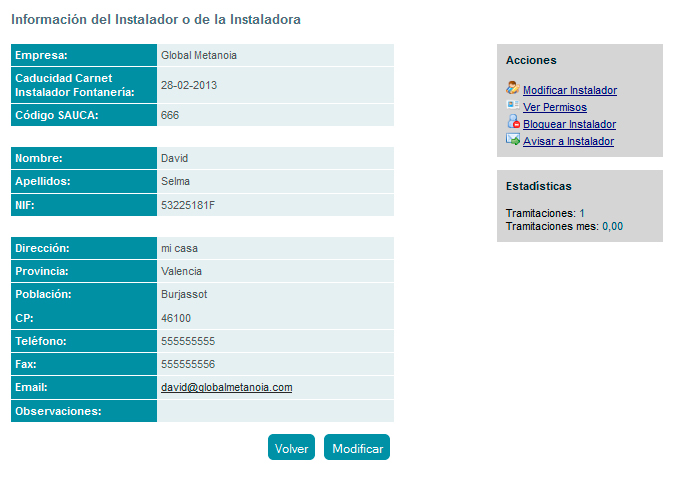Click the expiry date 28-02-2013
687x479 pixels.
(189, 85)
